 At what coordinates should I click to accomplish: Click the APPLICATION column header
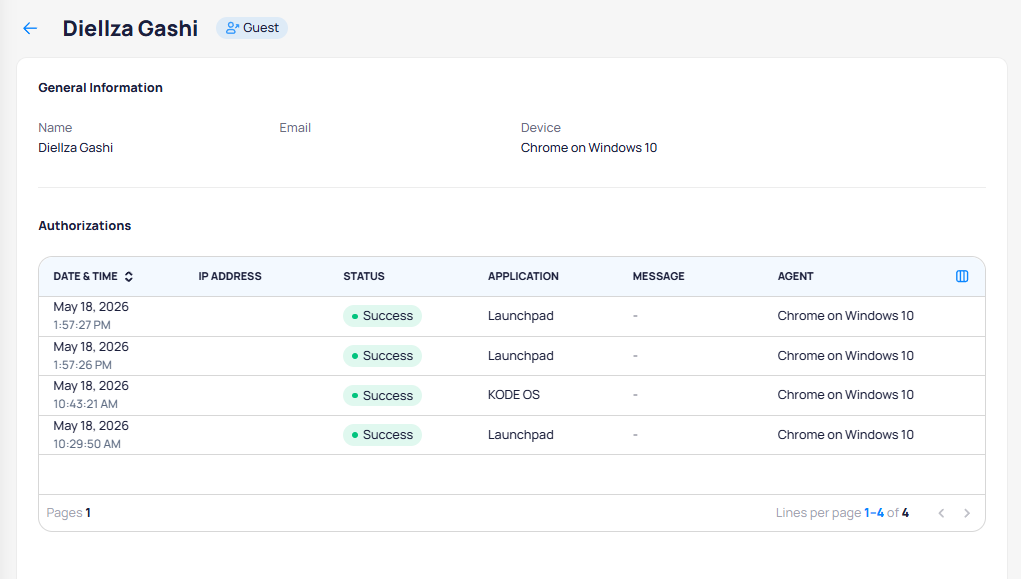(524, 276)
